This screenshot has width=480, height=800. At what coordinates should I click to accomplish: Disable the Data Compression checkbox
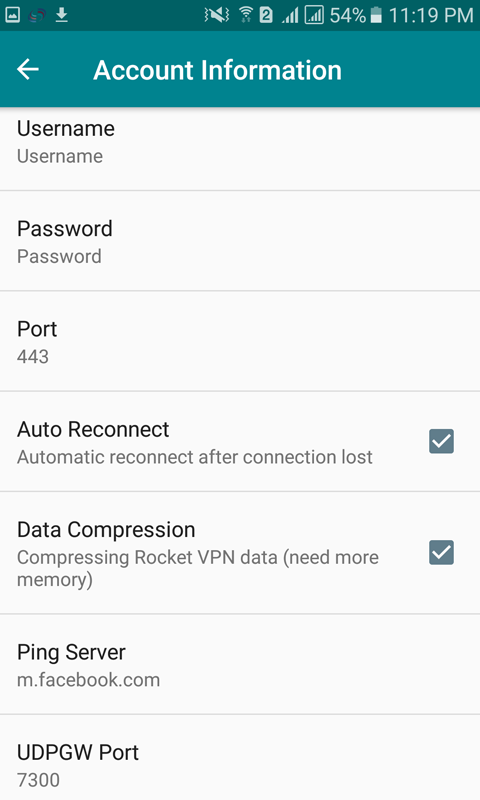pyautogui.click(x=441, y=553)
